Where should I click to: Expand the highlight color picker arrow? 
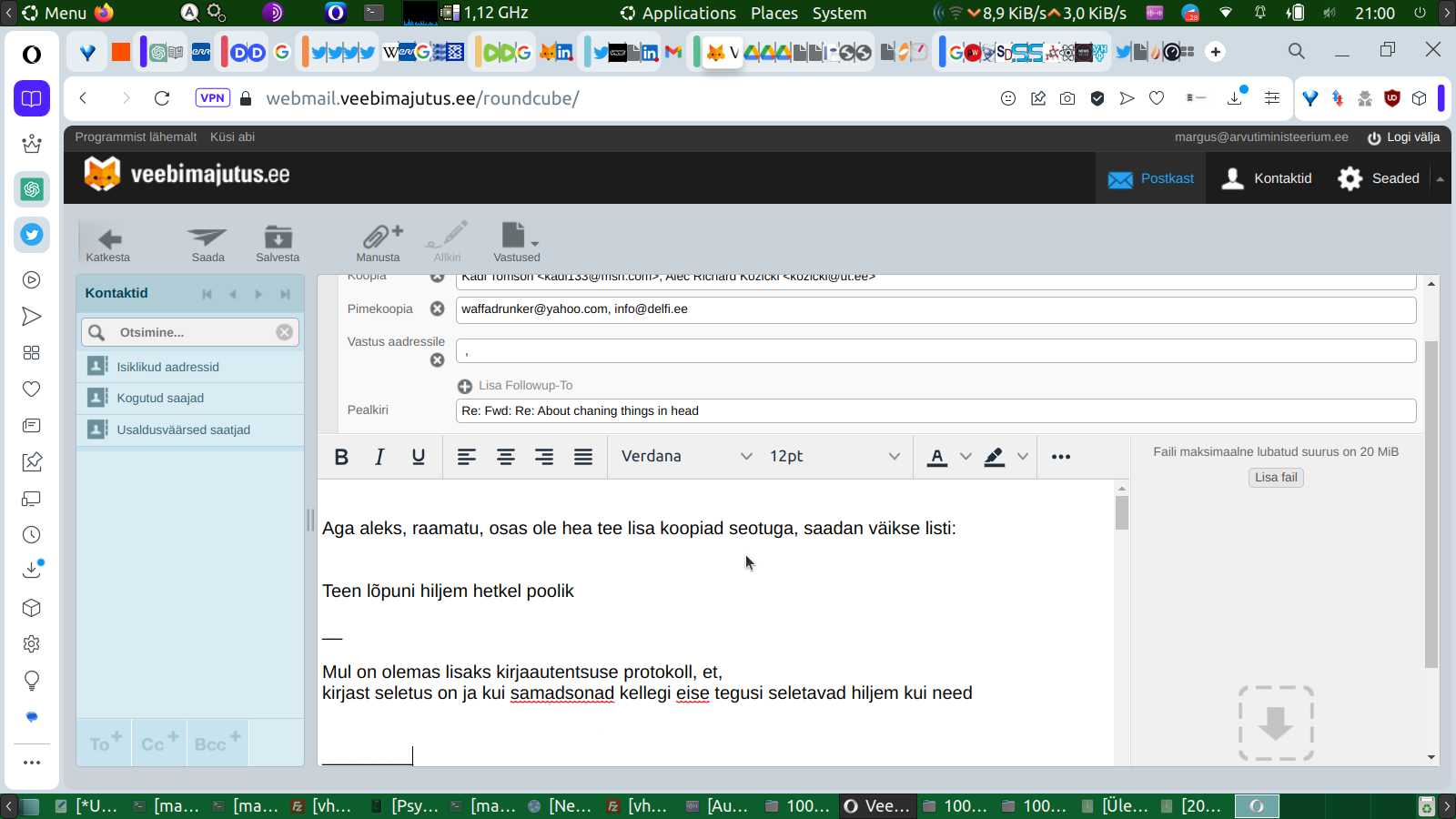click(1023, 457)
